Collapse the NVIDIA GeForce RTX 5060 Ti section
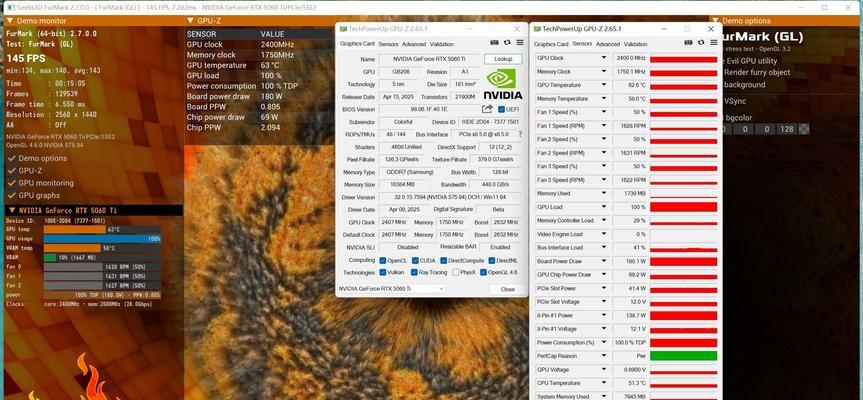Screen dimensions: 863x400 coord(12,210)
